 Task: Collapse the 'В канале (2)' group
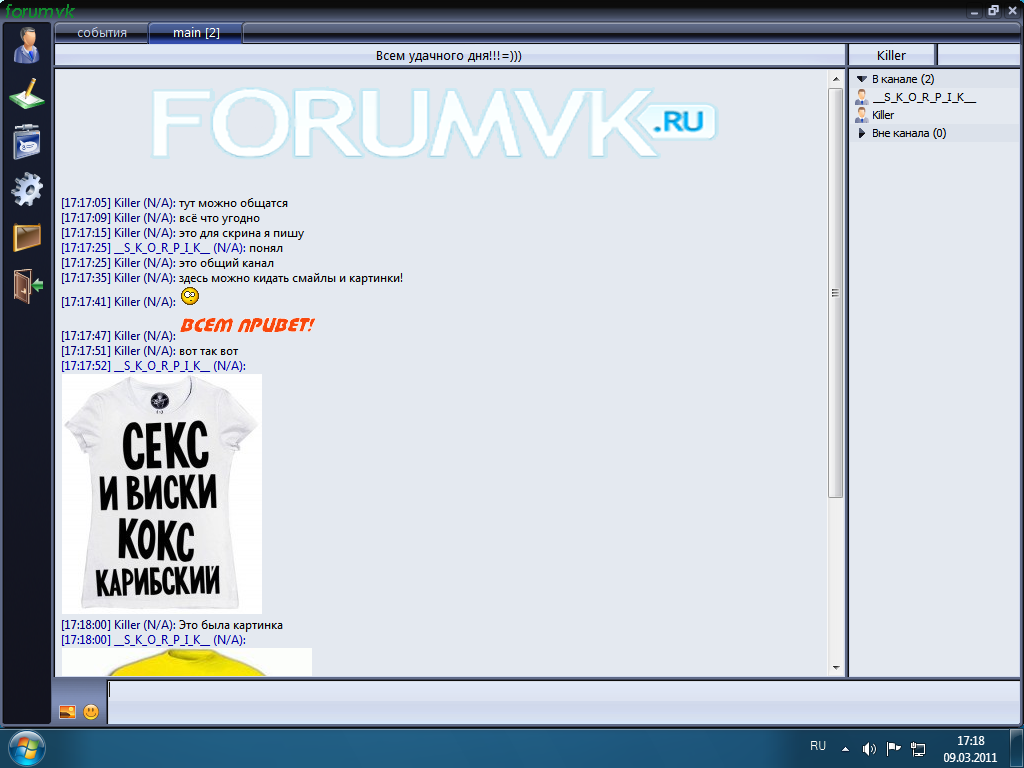(x=861, y=79)
